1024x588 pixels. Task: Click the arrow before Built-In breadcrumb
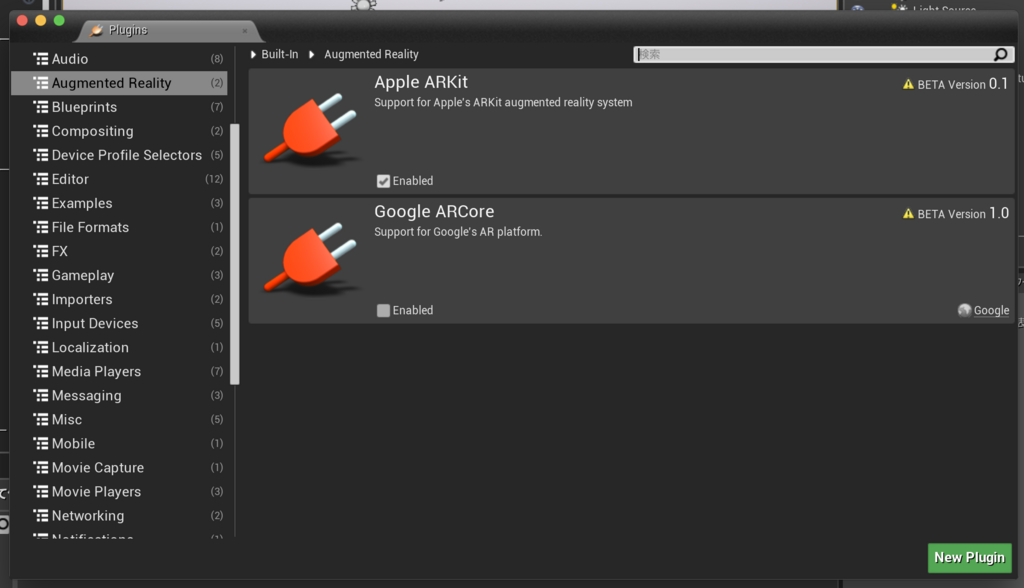(x=253, y=54)
